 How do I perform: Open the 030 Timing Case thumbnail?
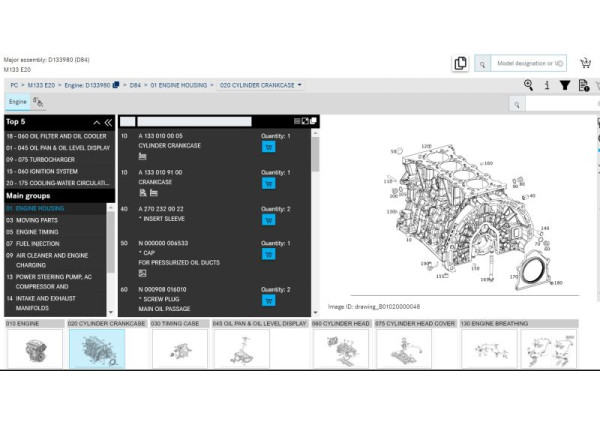pos(180,349)
